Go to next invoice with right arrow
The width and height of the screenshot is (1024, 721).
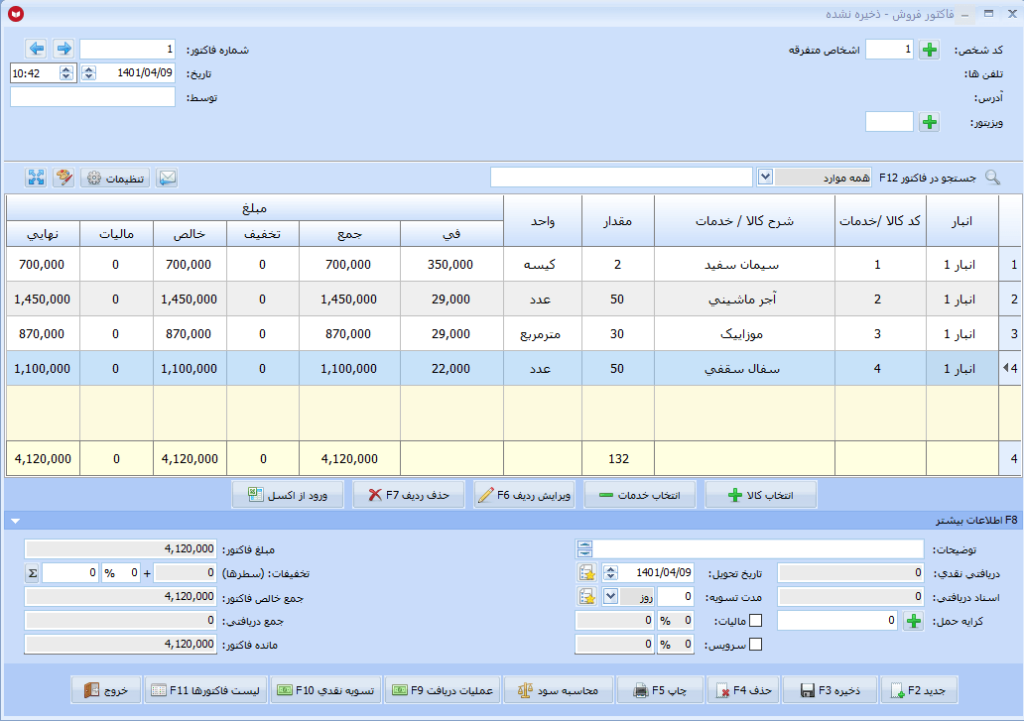pos(63,48)
